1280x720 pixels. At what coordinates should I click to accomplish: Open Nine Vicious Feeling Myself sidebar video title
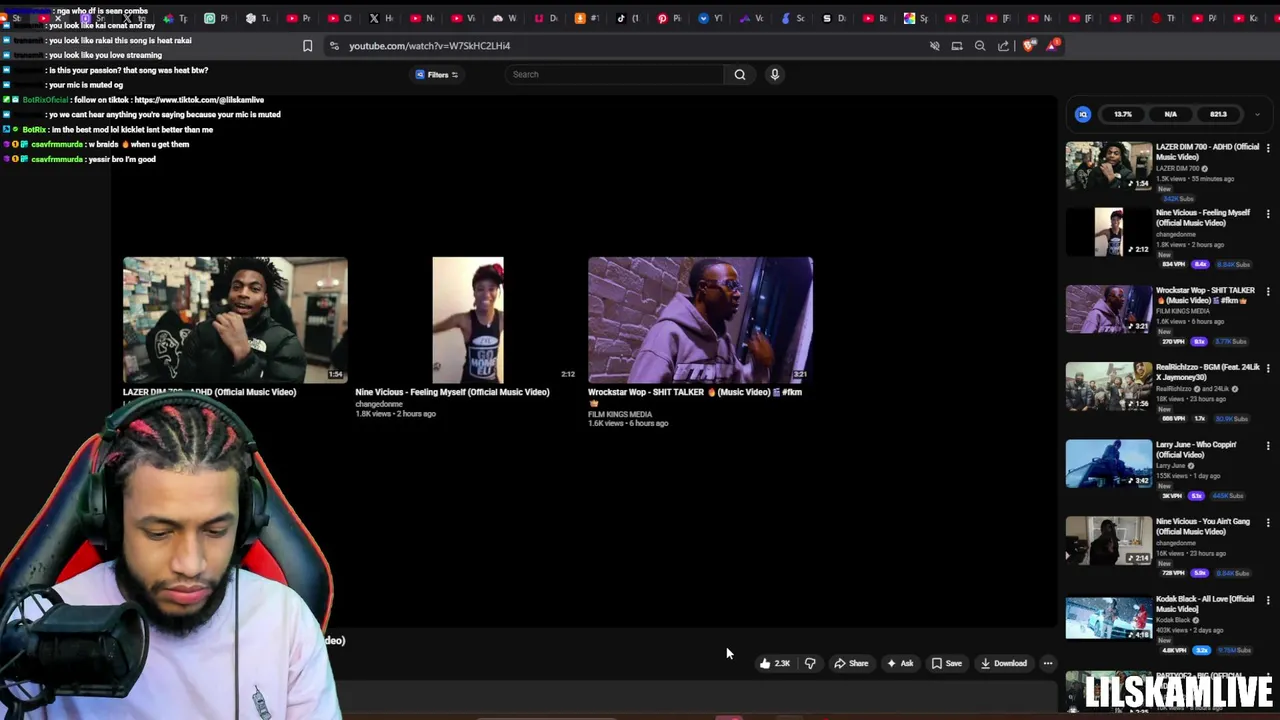(1203, 217)
